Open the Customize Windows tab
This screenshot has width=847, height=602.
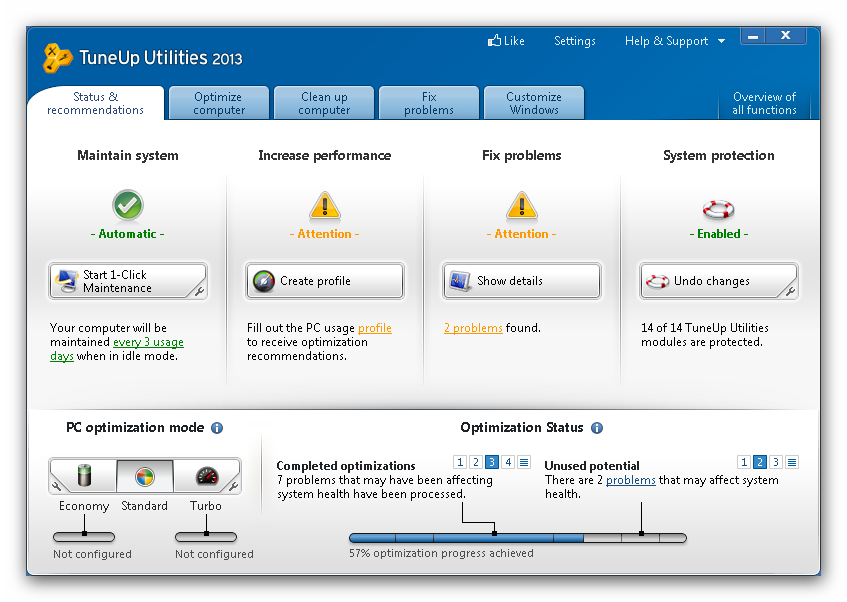click(x=534, y=103)
